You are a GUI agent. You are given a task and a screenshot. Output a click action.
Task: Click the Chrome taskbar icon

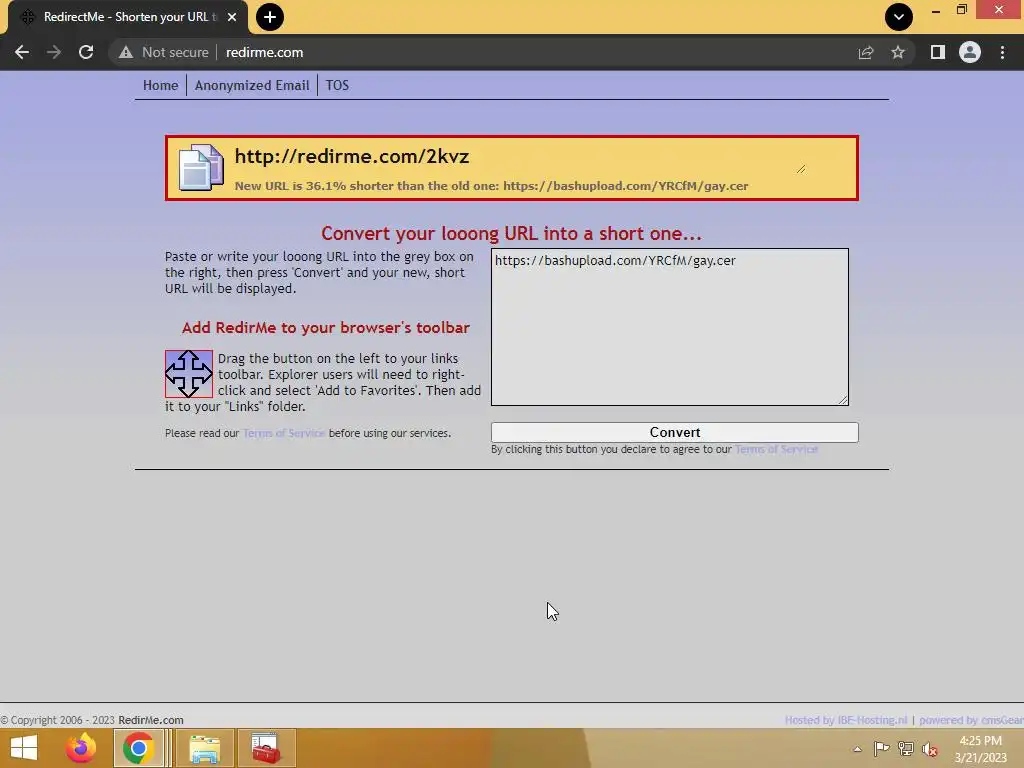tap(138, 748)
